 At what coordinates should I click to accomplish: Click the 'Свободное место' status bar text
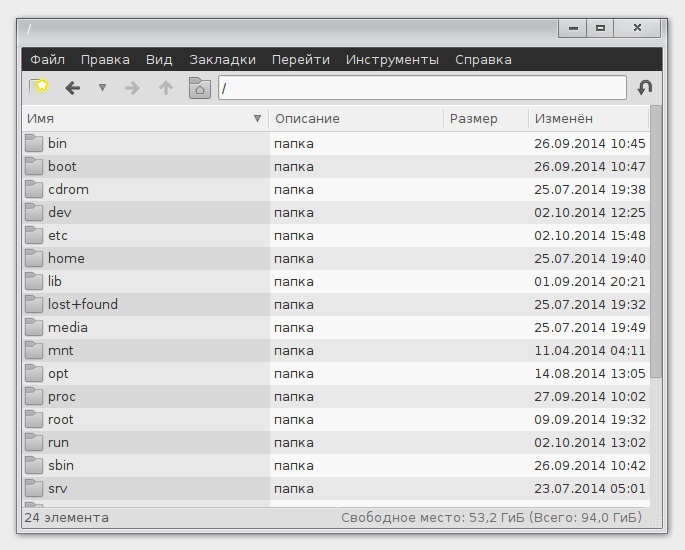pyautogui.click(x=491, y=518)
